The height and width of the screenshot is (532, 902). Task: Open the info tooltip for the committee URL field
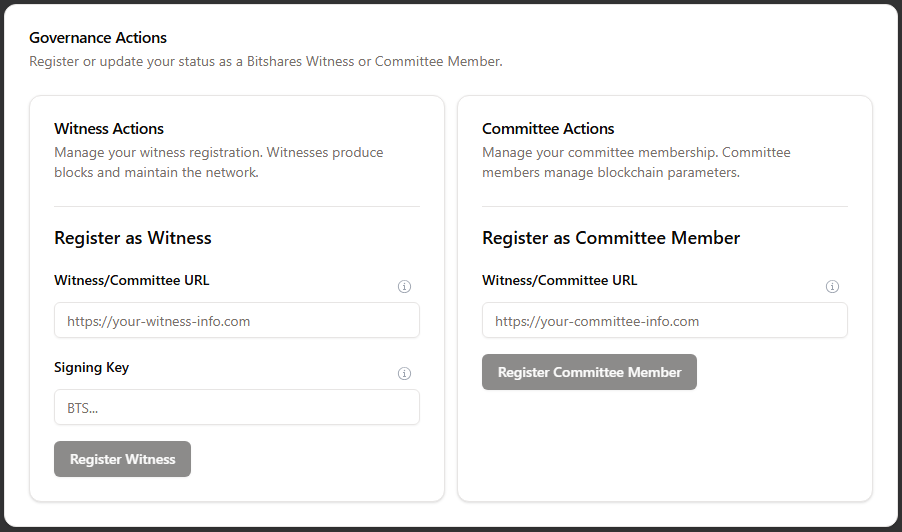point(832,286)
